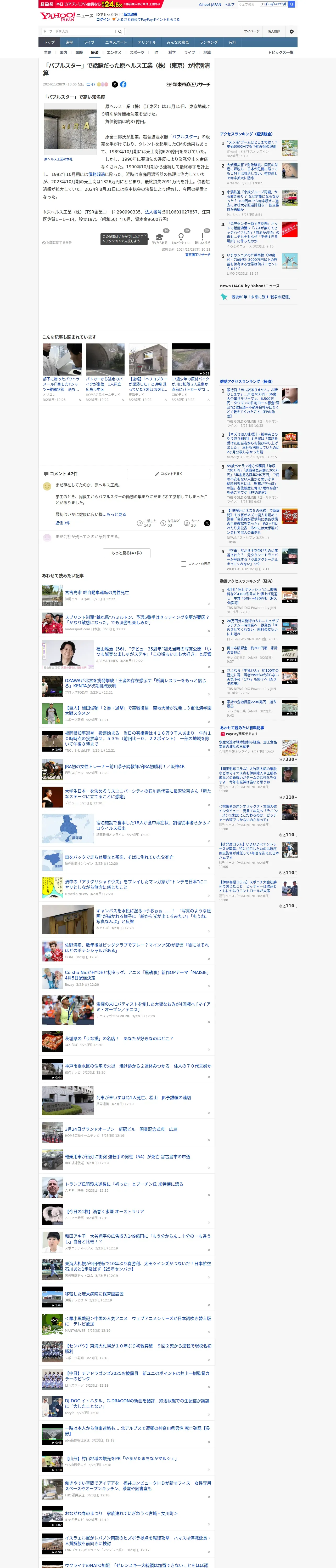The width and height of the screenshot is (336, 1568).
Task: Open the comment count 47 icon under headline
Action: point(91,85)
